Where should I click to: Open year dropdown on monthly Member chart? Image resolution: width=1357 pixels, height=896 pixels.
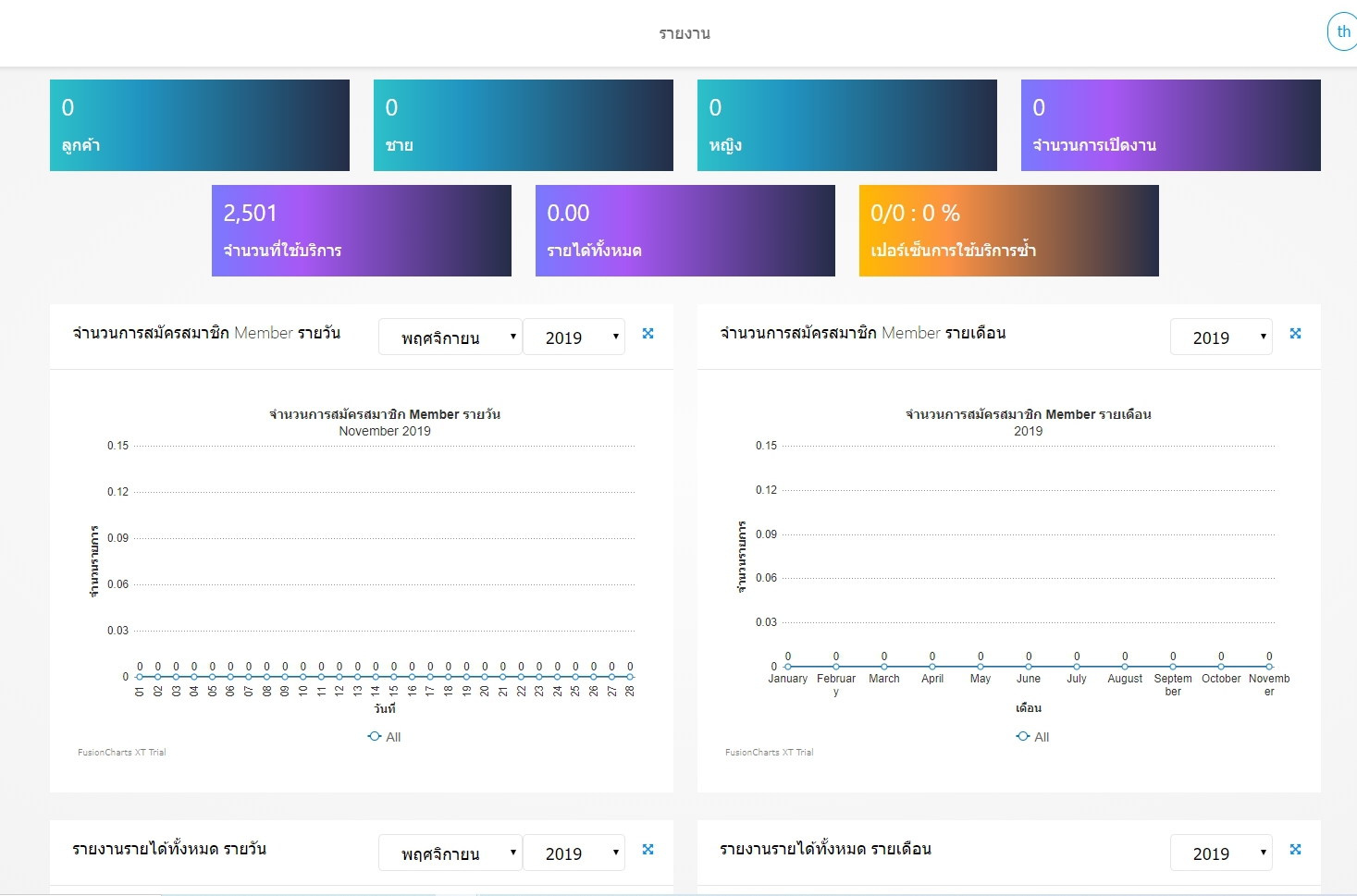point(1221,338)
